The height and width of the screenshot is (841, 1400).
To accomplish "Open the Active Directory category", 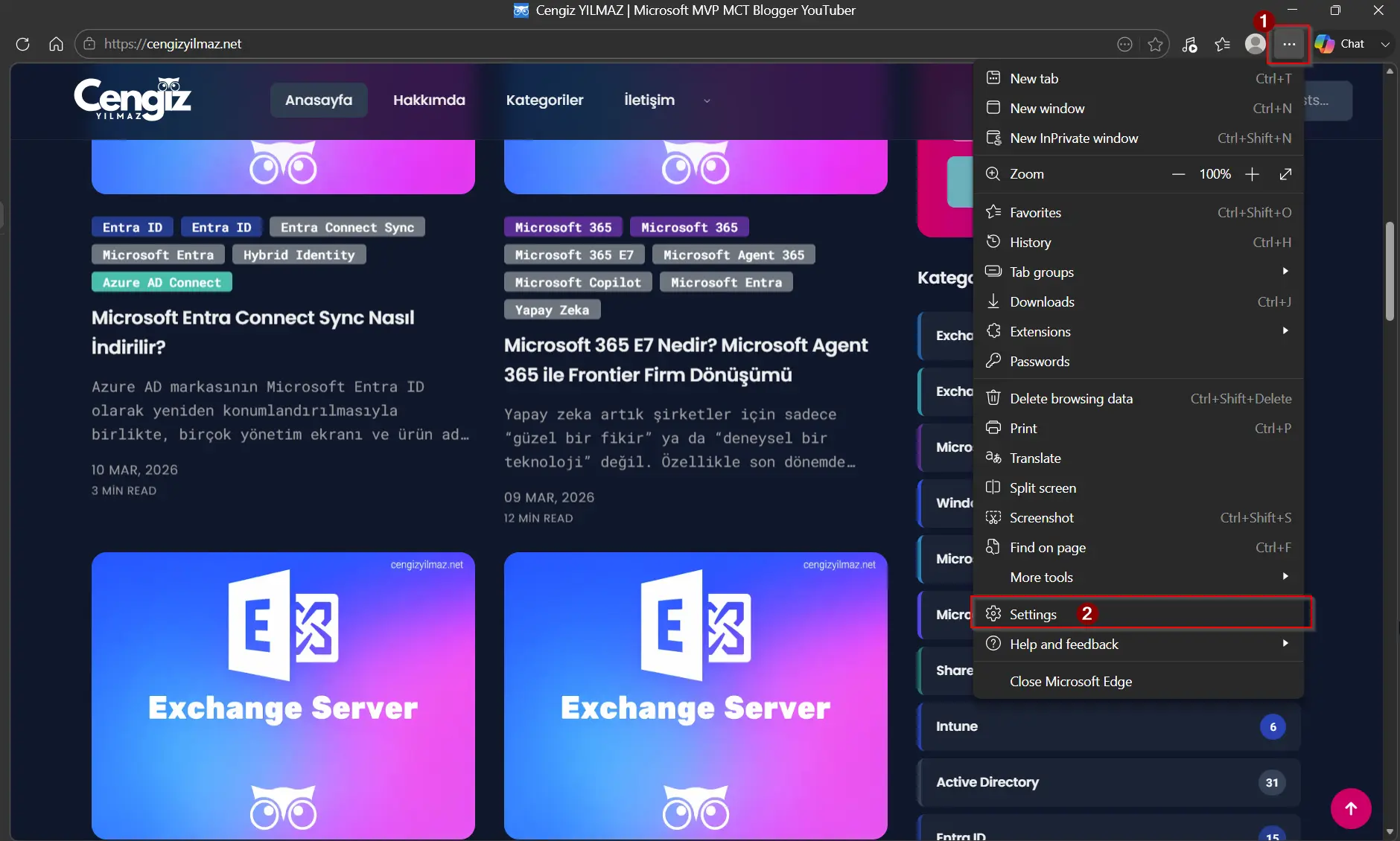I will [x=987, y=782].
